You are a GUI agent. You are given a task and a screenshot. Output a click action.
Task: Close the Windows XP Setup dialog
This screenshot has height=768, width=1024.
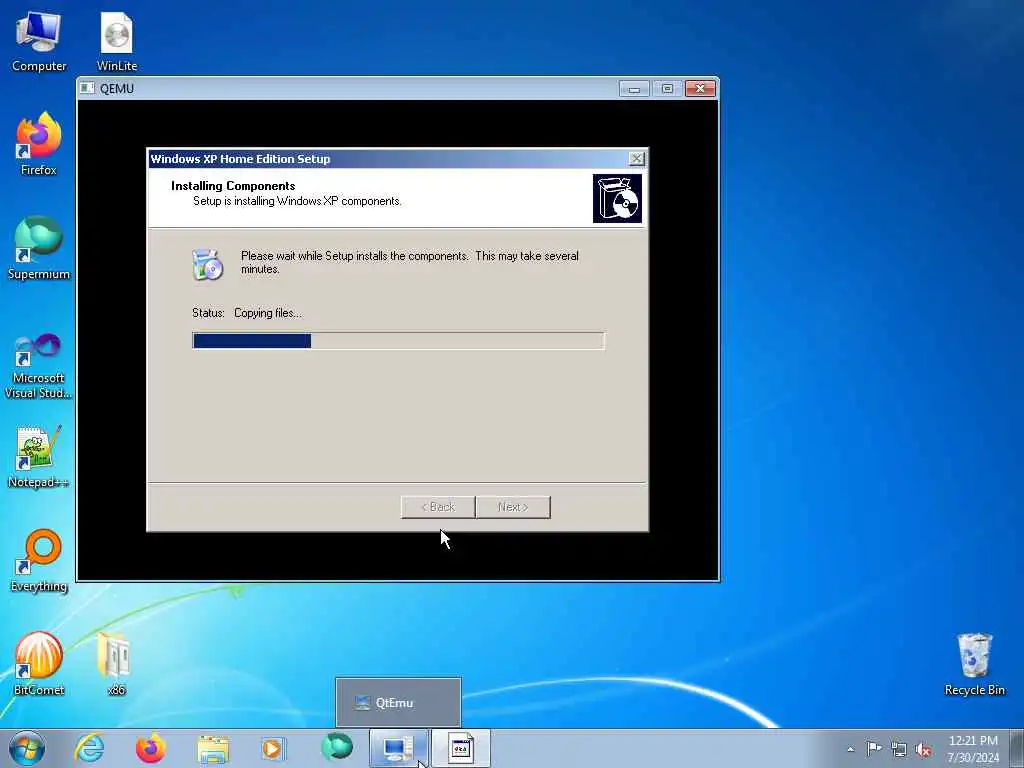pos(636,158)
